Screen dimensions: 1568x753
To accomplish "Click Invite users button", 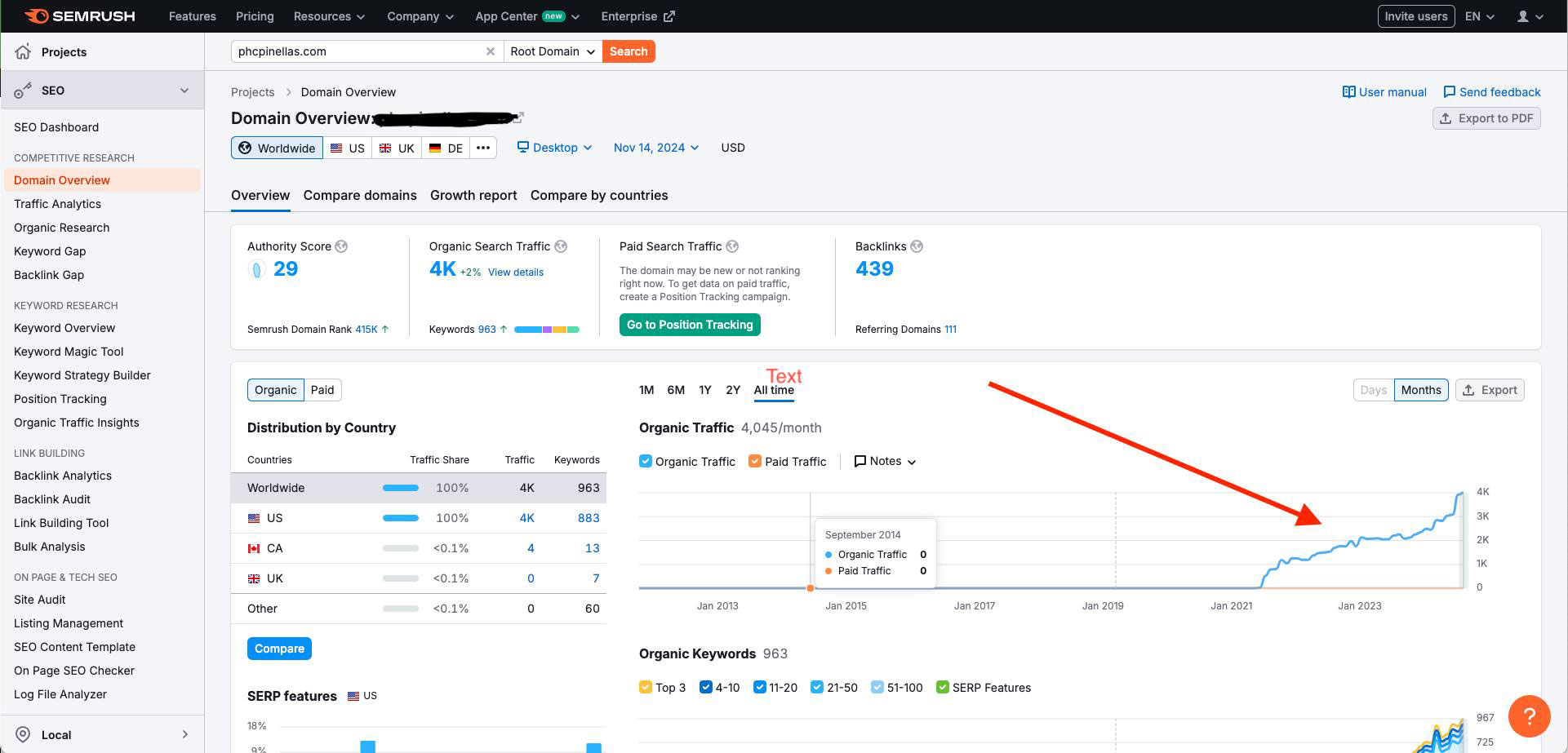I will click(x=1416, y=16).
